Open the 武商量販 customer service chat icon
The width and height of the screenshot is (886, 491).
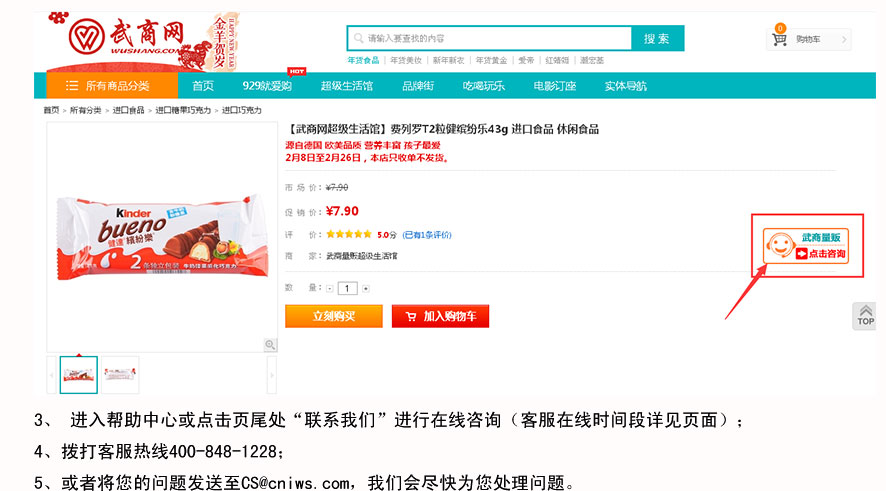coord(806,246)
